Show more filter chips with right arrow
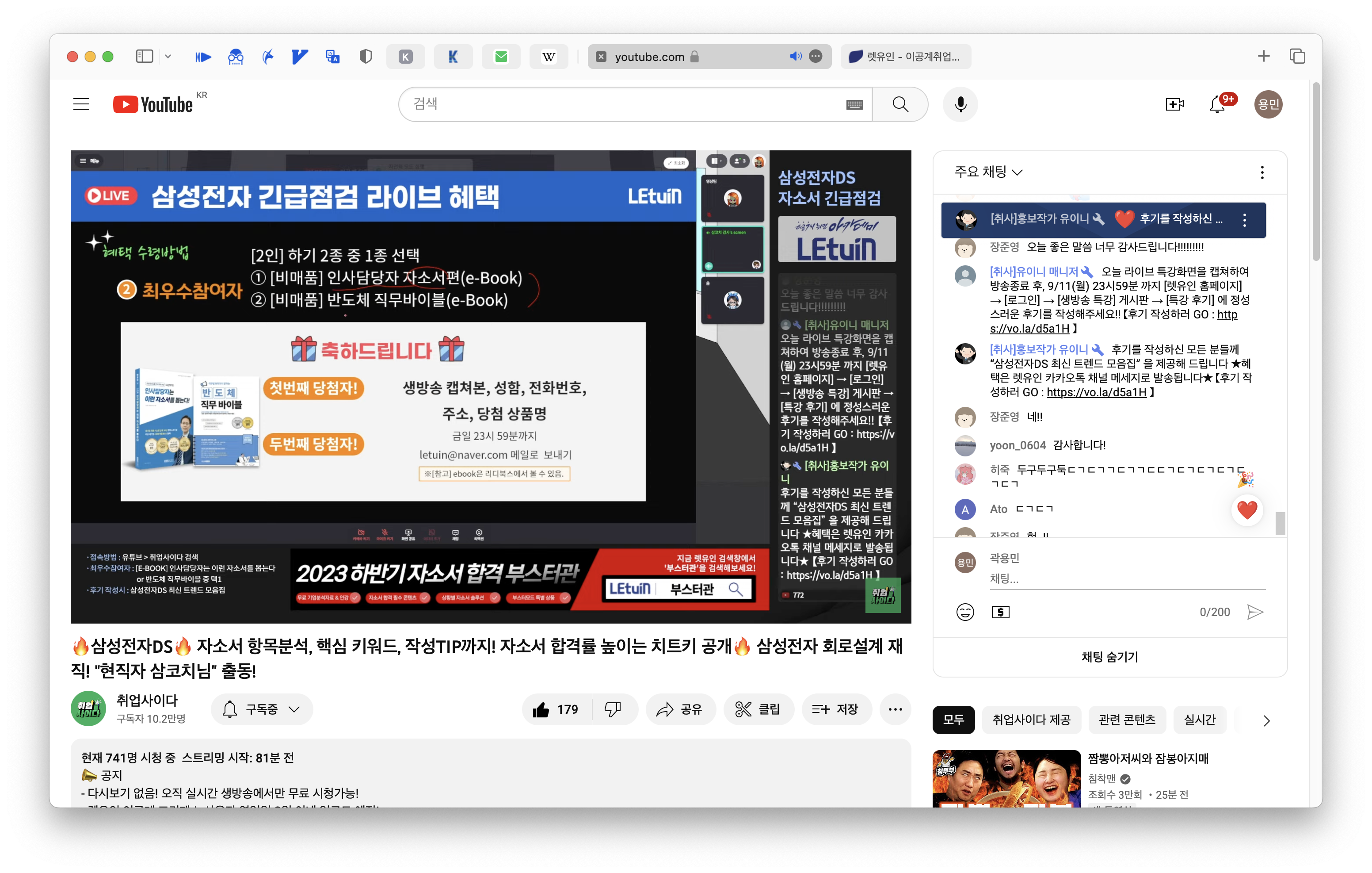 [x=1266, y=721]
